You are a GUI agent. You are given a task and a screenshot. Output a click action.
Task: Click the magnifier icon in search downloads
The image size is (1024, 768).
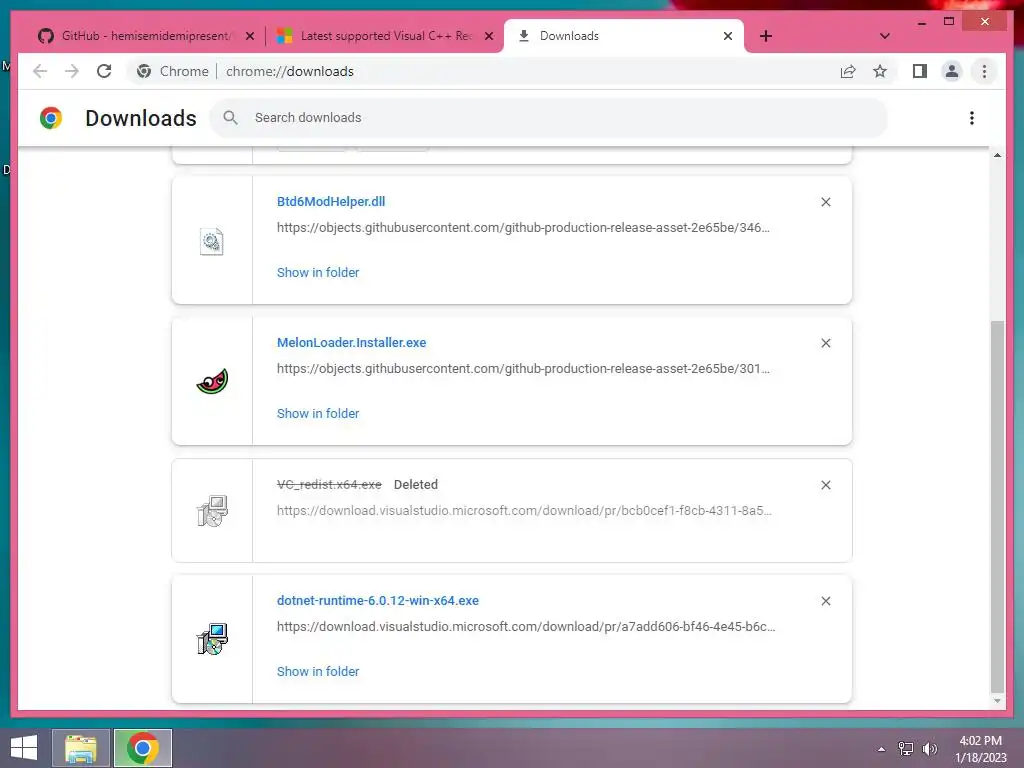tap(230, 118)
